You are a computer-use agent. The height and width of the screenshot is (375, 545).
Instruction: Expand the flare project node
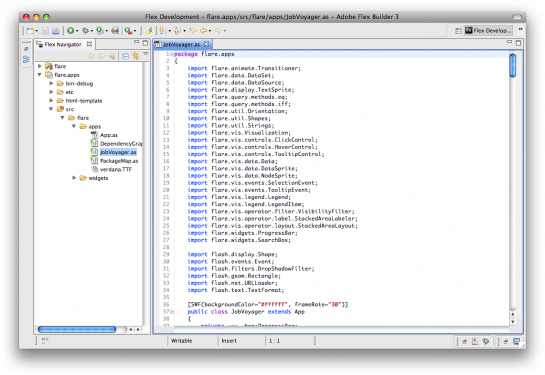[x=40, y=66]
